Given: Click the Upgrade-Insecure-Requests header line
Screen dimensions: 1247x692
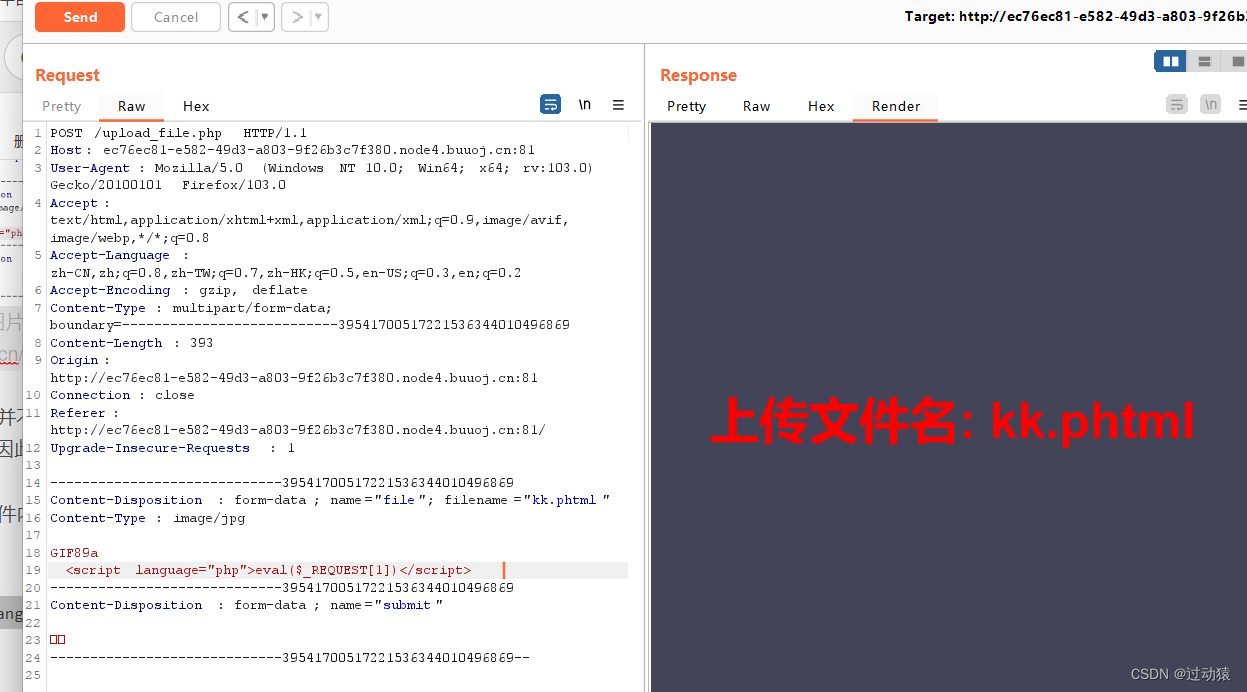Looking at the screenshot, I should (x=172, y=448).
